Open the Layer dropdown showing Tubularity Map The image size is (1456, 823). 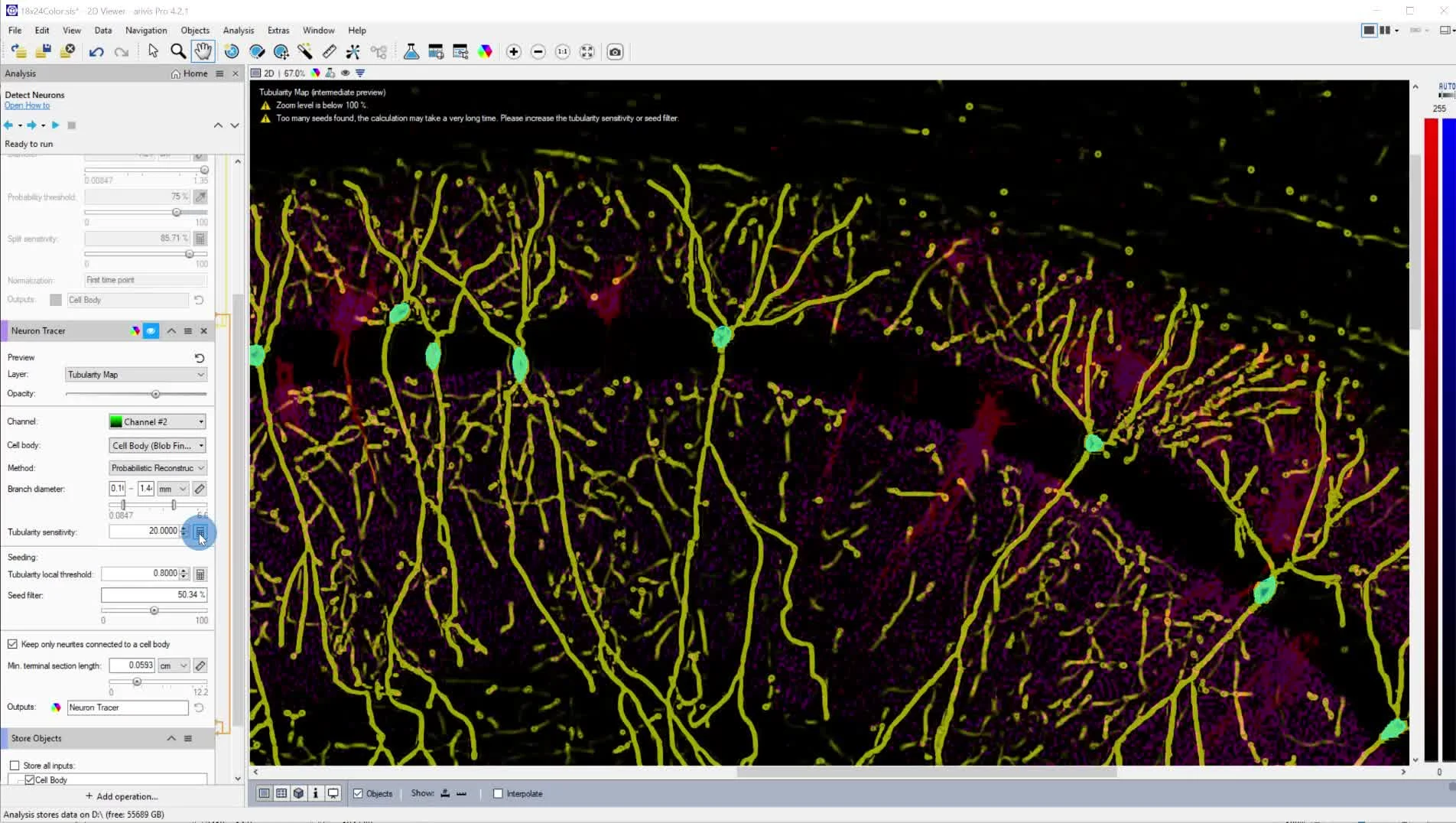coord(136,375)
